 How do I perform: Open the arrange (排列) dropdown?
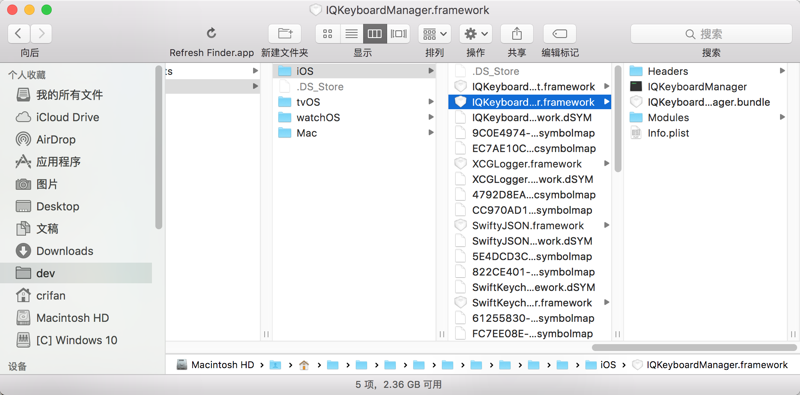435,34
